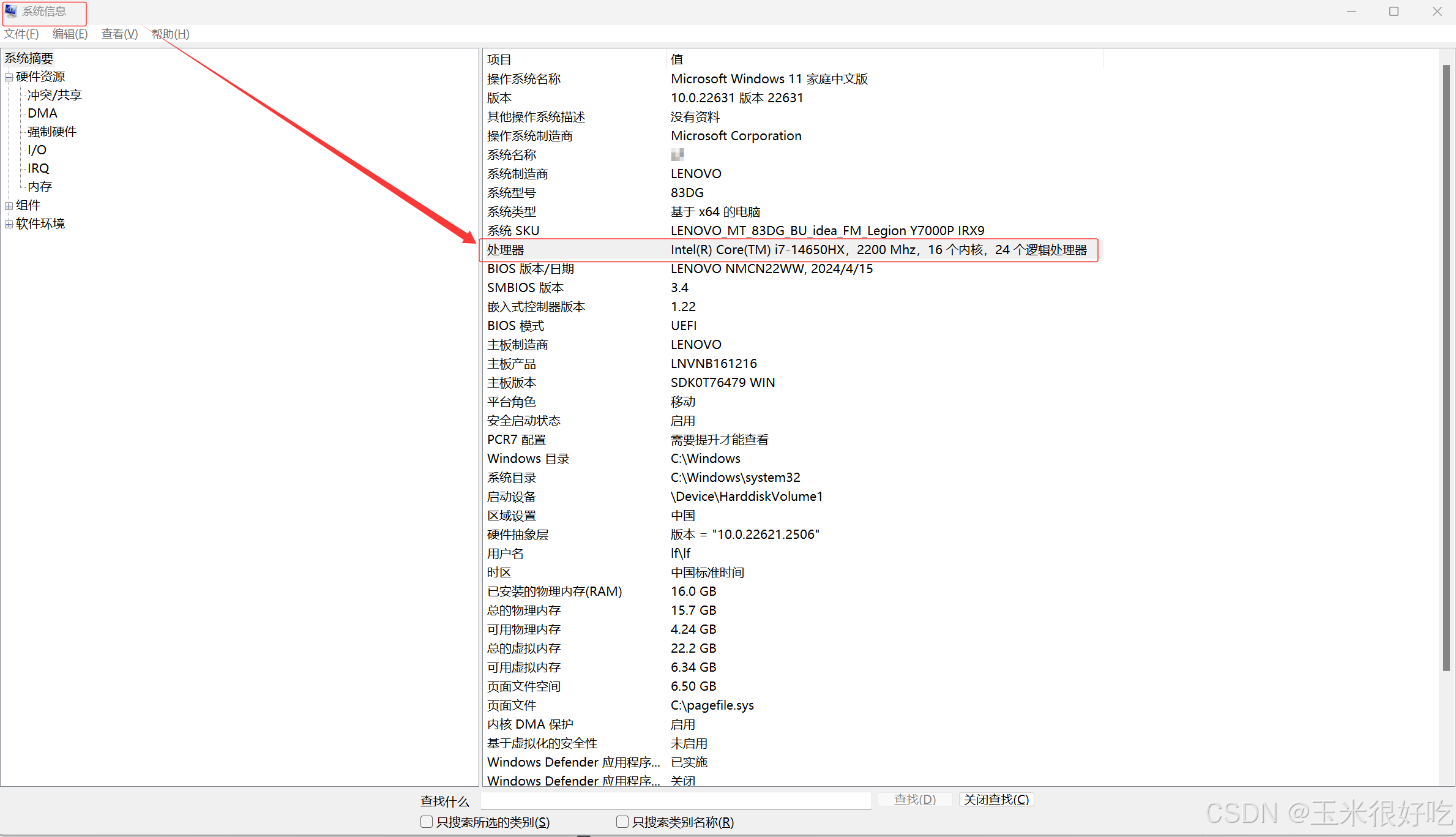Collapse the 硬件资源 tree node
Viewport: 1456px width, 837px height.
point(9,77)
